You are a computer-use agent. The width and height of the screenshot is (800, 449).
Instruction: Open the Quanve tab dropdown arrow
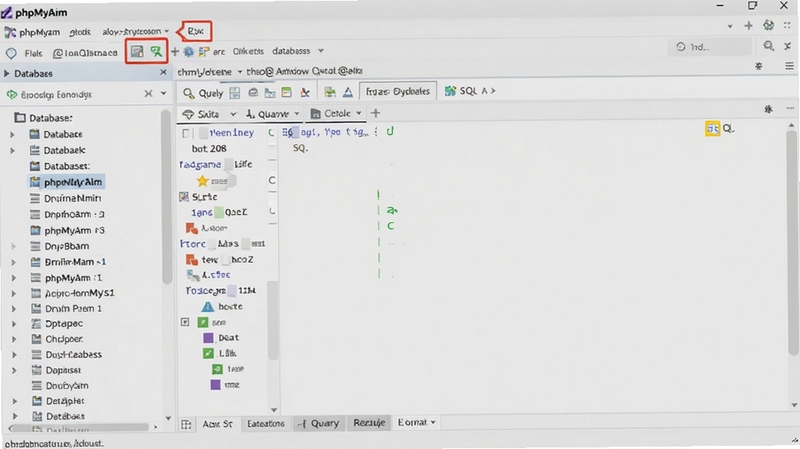[x=297, y=114]
